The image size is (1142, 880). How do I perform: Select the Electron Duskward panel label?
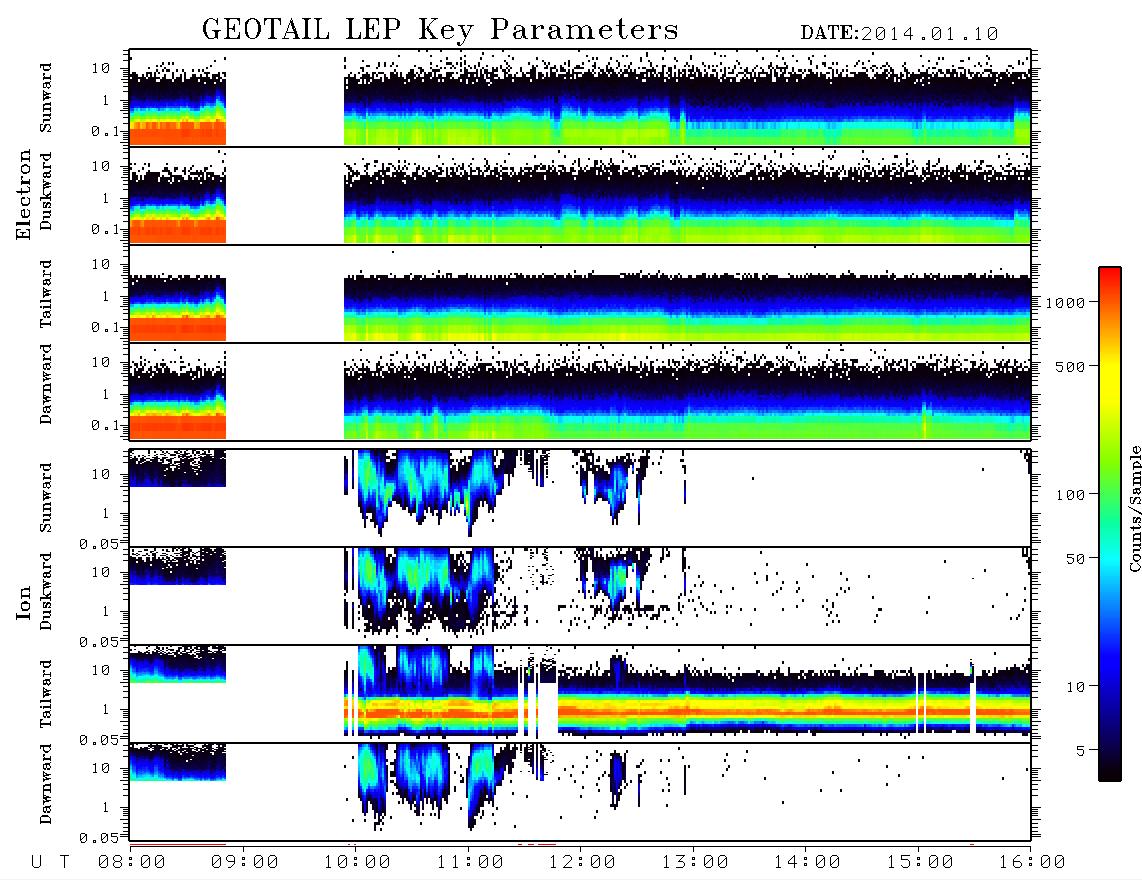pyautogui.click(x=46, y=191)
